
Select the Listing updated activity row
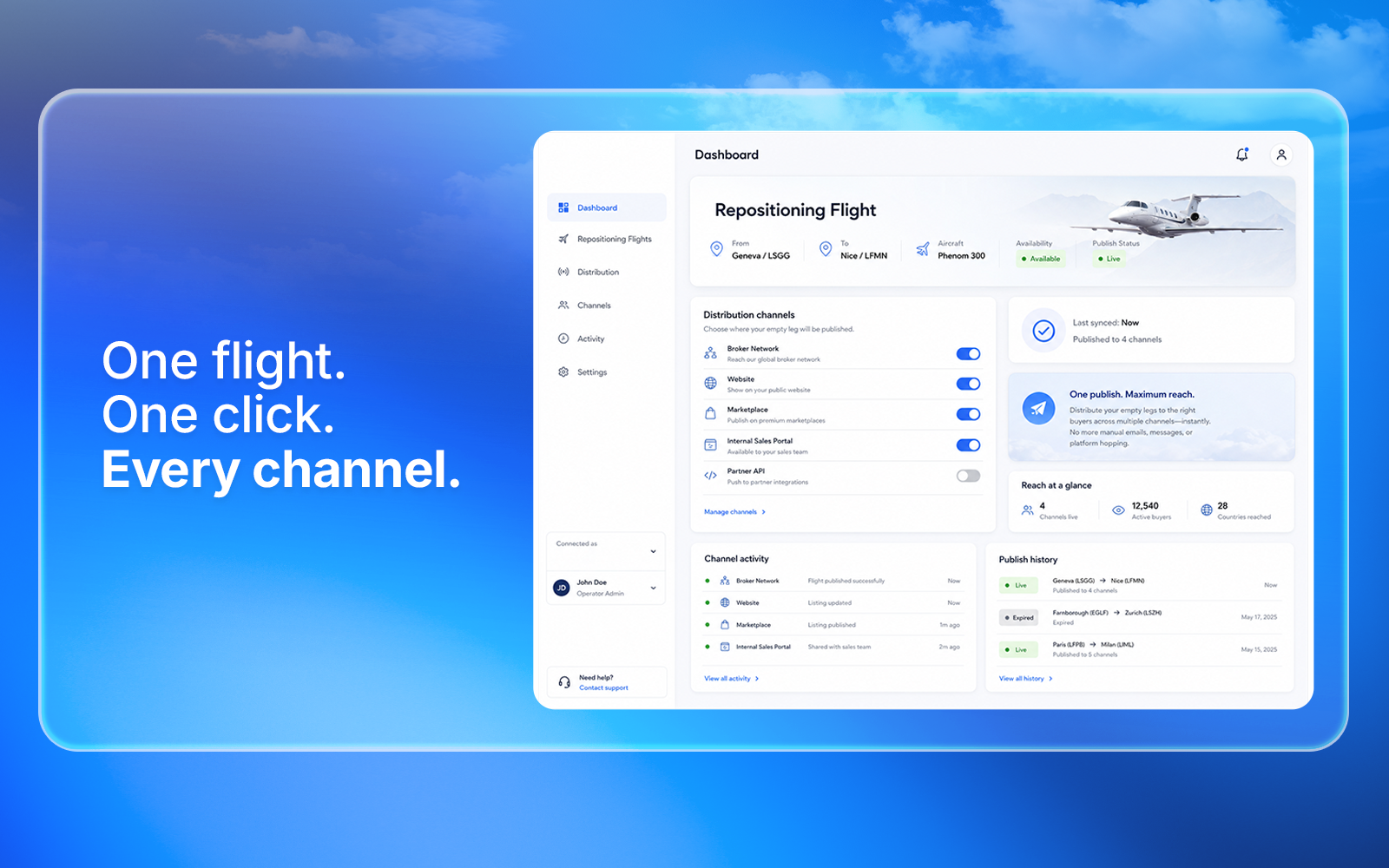(833, 602)
